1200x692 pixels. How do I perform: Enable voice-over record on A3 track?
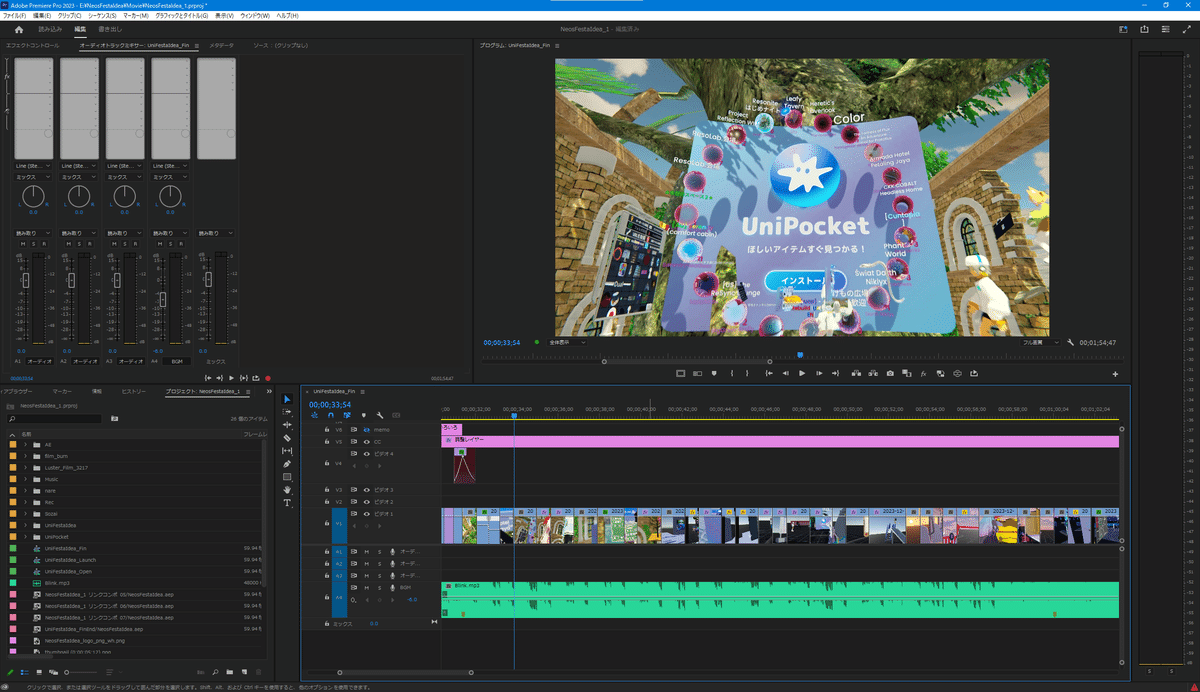pyautogui.click(x=392, y=576)
